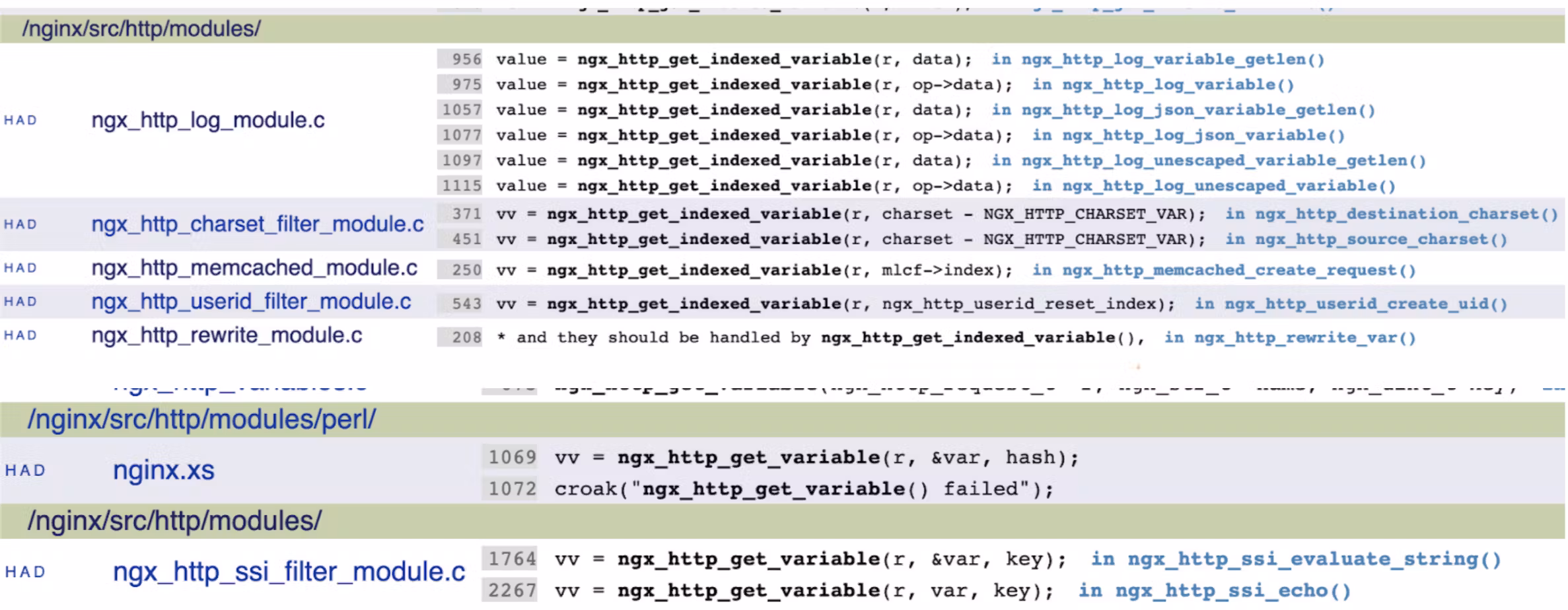Open ngx_http_rewrite_module.c file

pos(226,335)
